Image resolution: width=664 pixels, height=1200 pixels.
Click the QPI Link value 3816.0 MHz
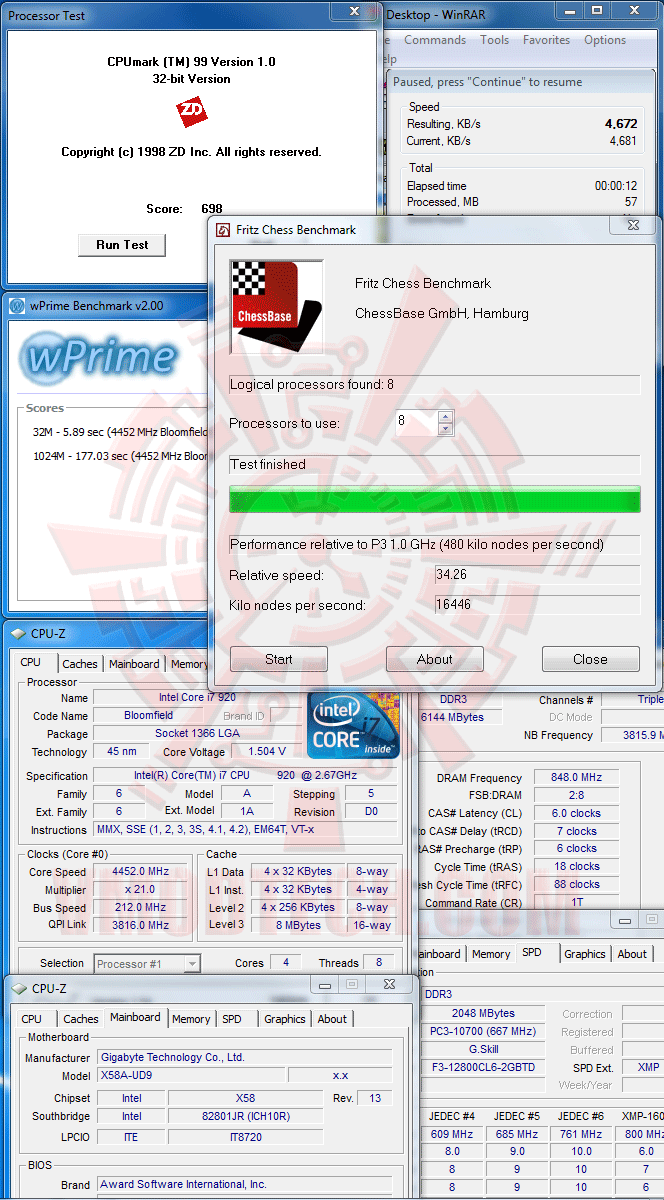tap(140, 926)
